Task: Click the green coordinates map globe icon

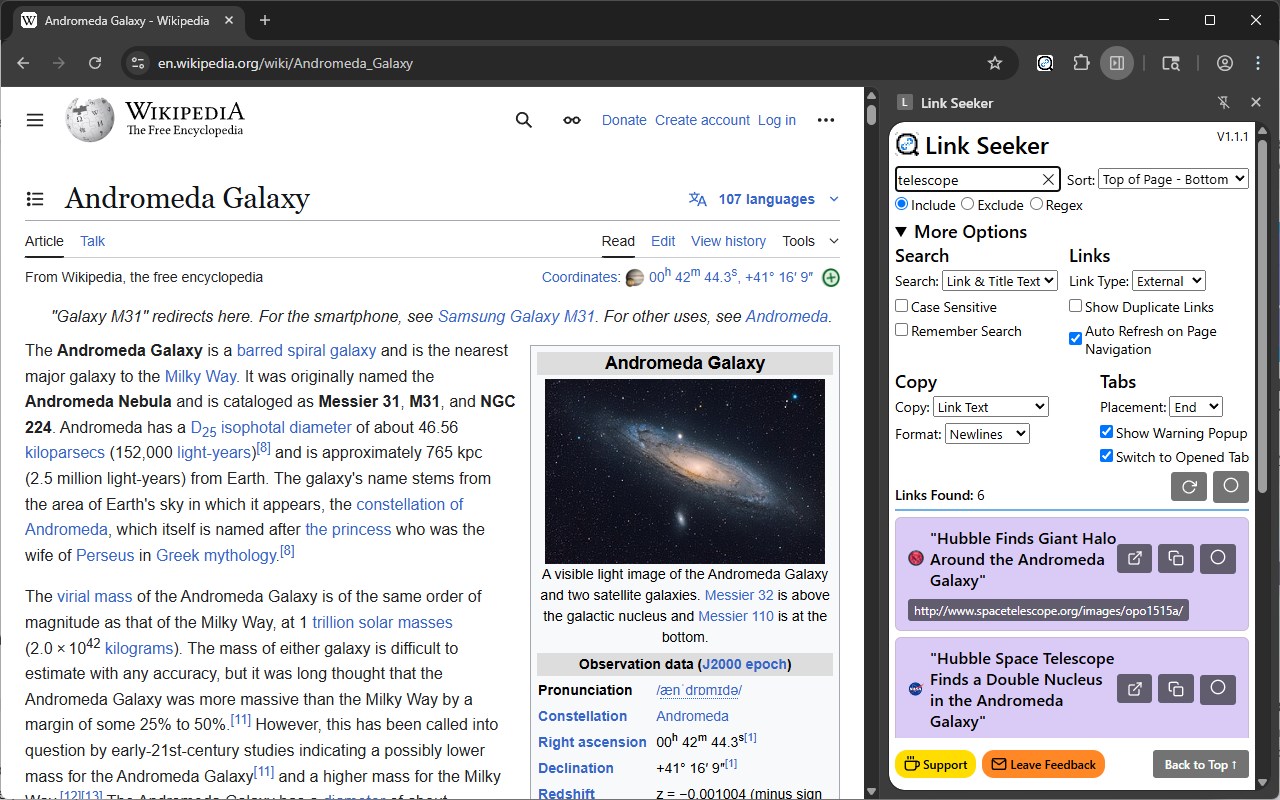Action: pos(830,278)
